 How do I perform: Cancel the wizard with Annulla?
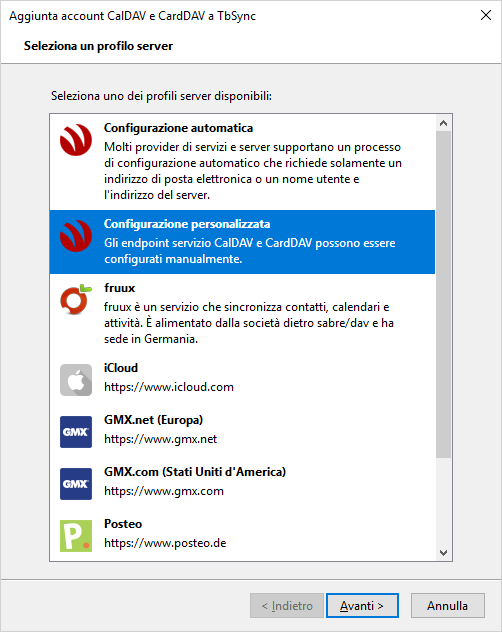(448, 605)
